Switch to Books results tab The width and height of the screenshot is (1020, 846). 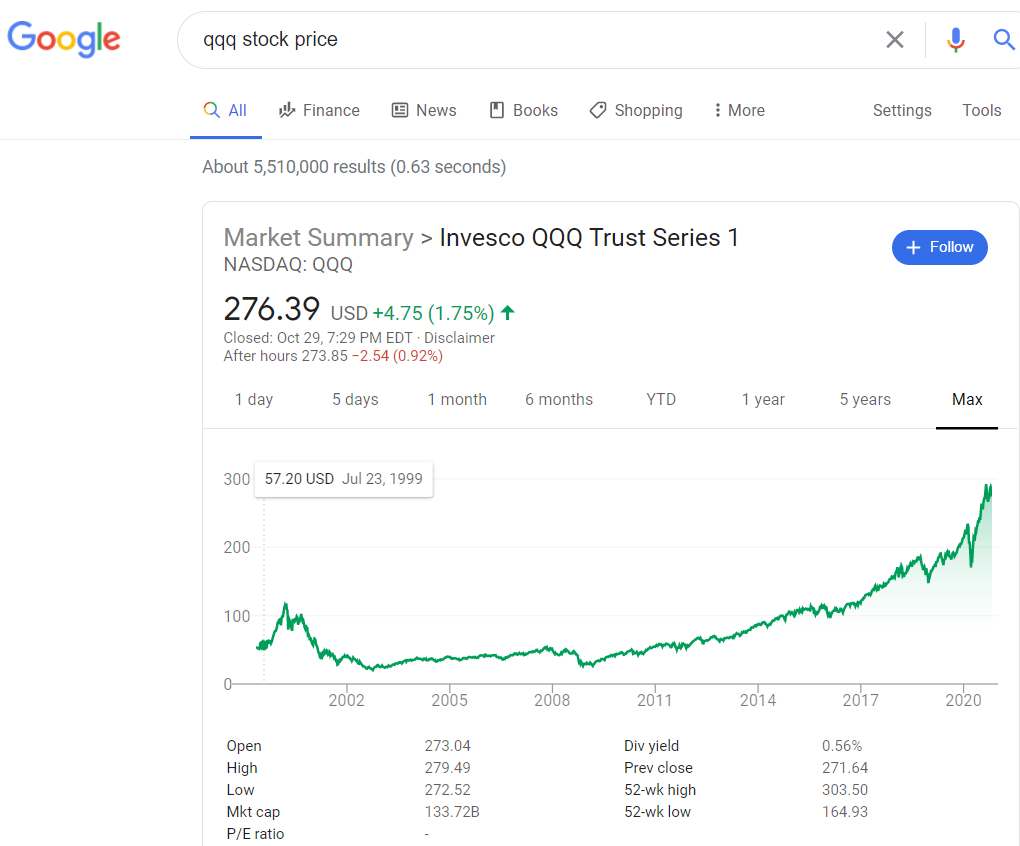[x=523, y=111]
